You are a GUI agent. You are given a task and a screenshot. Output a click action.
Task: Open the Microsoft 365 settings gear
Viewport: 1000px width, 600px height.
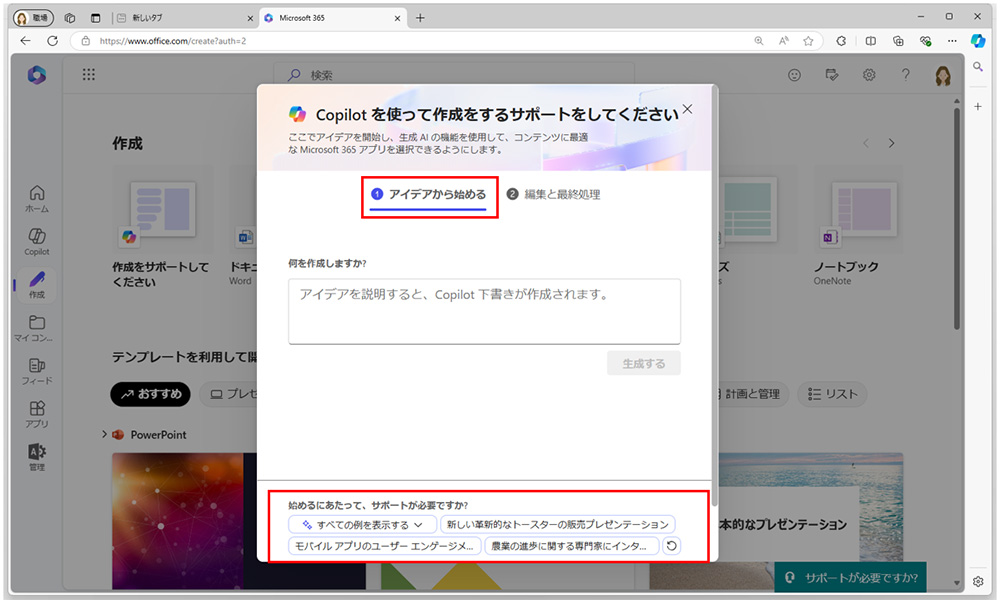(869, 75)
